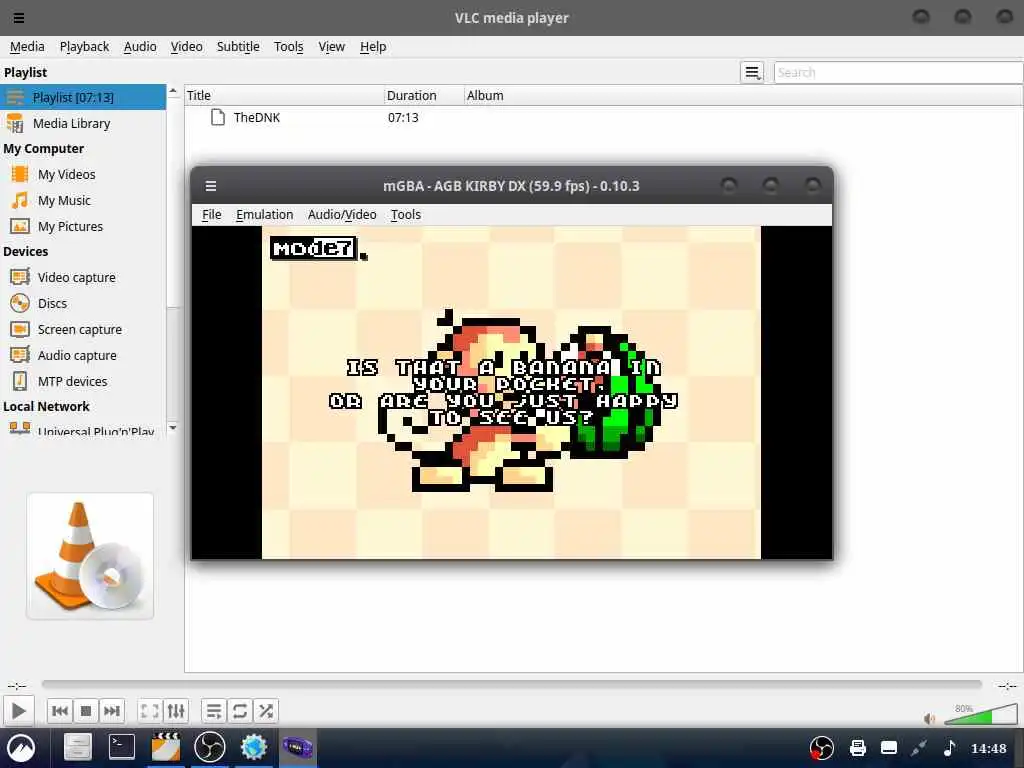Viewport: 1024px width, 768px height.
Task: Toggle shuffle random playback in VLC
Action: coord(266,711)
